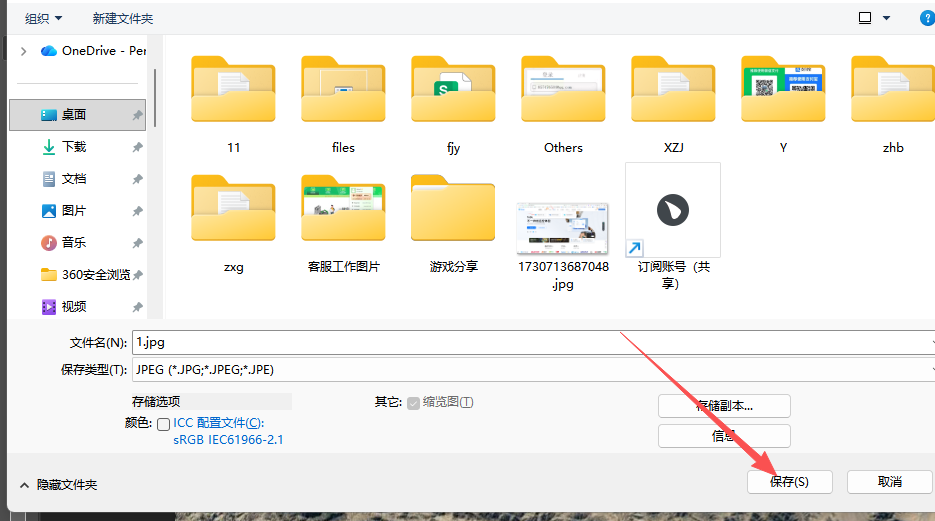Select 图片 label in navigation pane
This screenshot has width=935, height=521.
(x=74, y=211)
